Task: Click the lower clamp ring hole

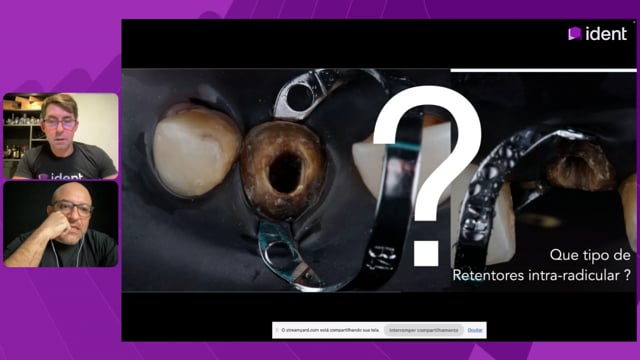Action: (x=279, y=255)
